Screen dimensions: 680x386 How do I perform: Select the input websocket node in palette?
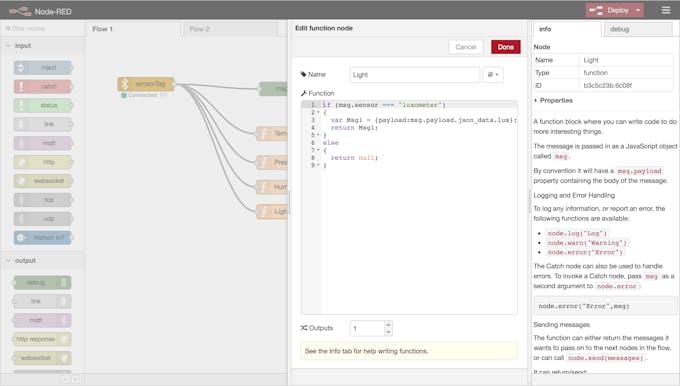coord(42,181)
